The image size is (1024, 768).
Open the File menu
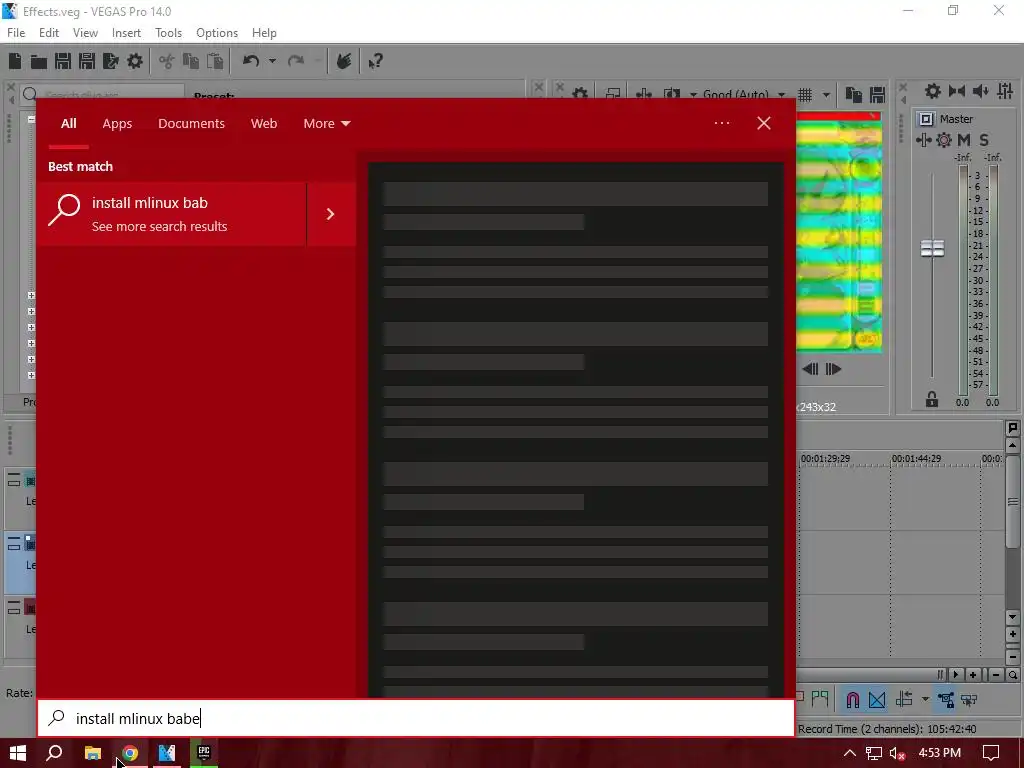(16, 33)
